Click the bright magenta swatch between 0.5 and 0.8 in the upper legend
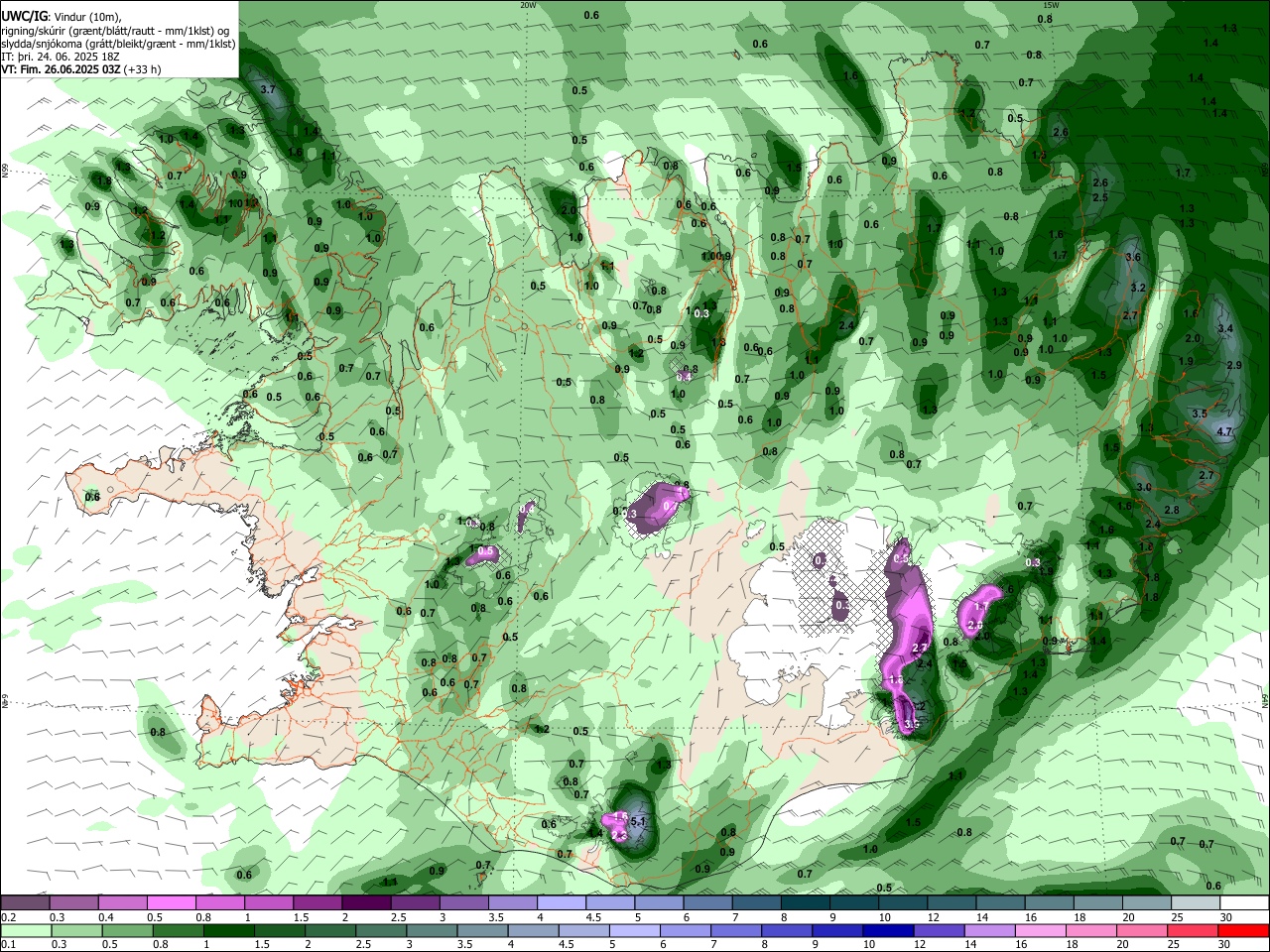1270x952 pixels. [x=171, y=902]
